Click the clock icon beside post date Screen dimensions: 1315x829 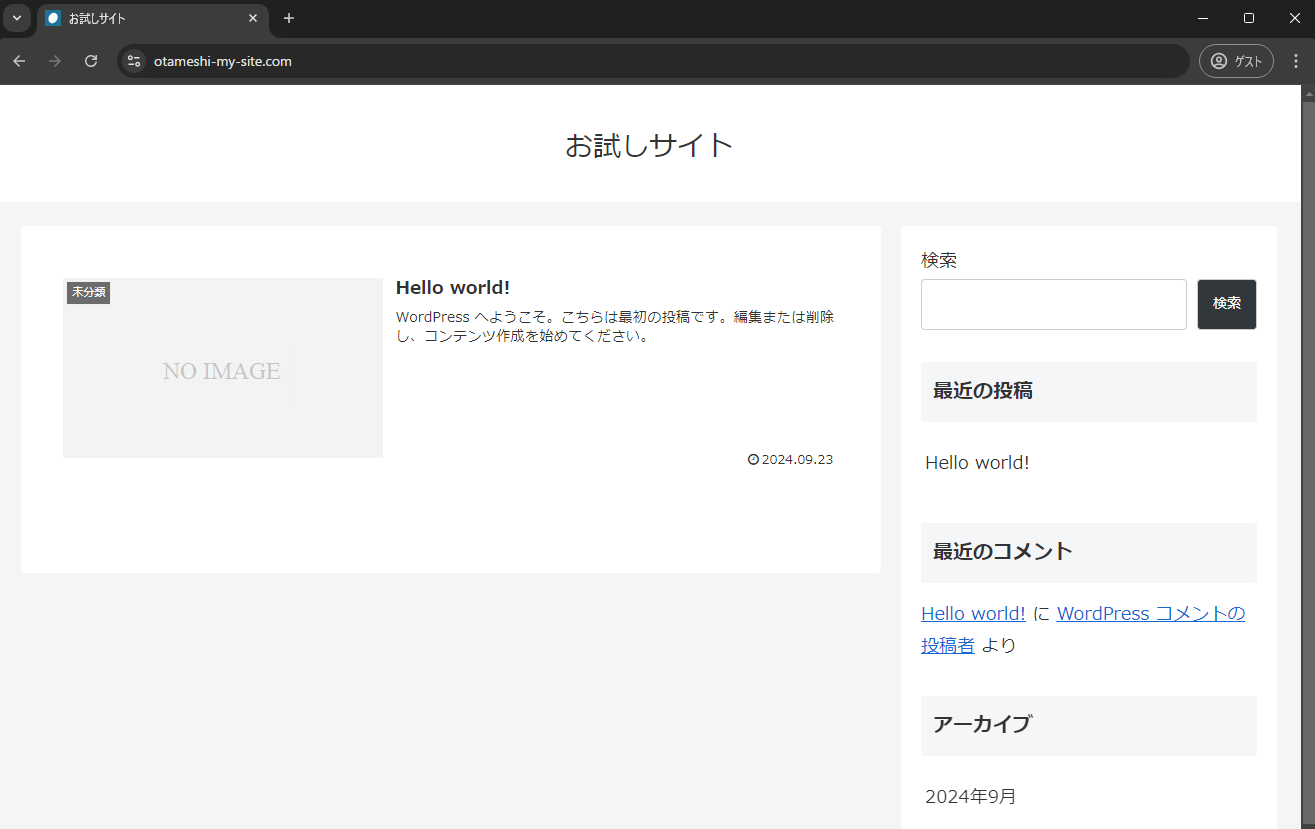tap(753, 460)
